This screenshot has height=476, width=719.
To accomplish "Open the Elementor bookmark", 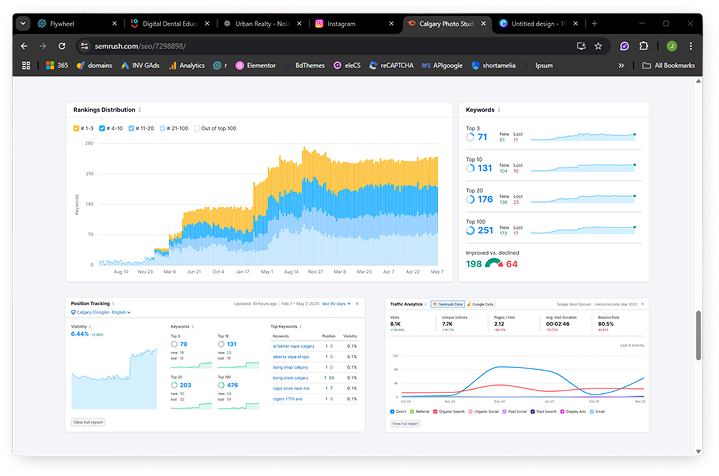I will click(256, 66).
